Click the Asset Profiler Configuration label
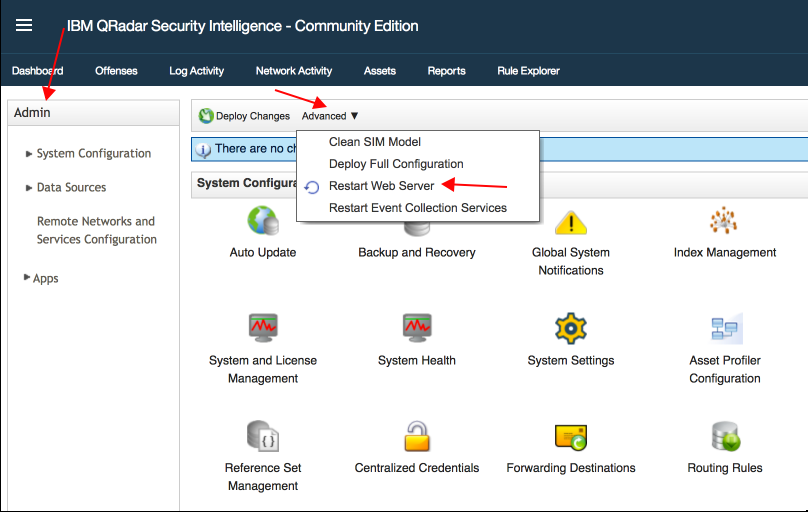This screenshot has height=512, width=808. click(725, 369)
